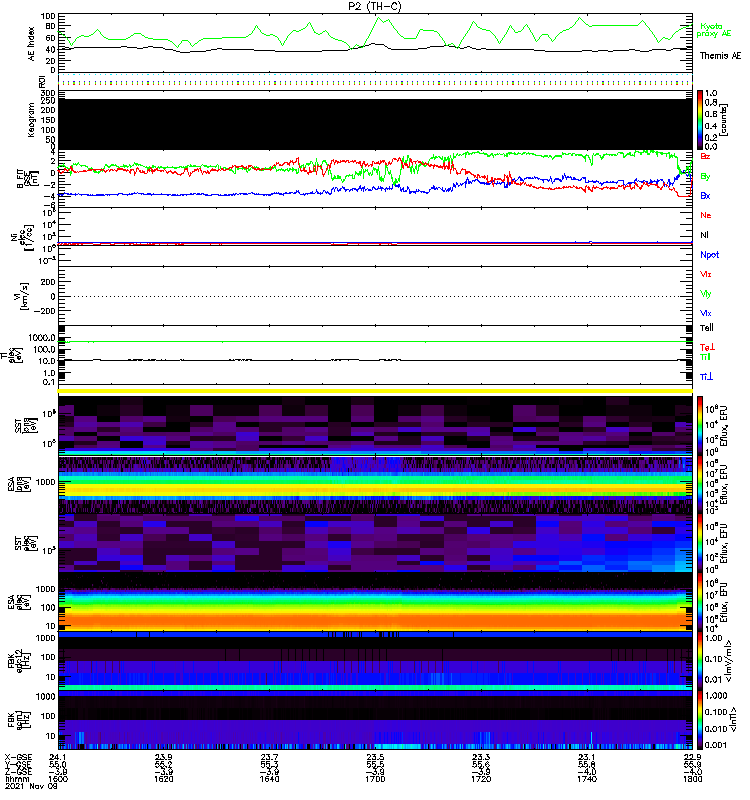Viewport: 750px width, 800px height.
Task: Click the B_FIT GSE axis label
Action: (x=27, y=179)
